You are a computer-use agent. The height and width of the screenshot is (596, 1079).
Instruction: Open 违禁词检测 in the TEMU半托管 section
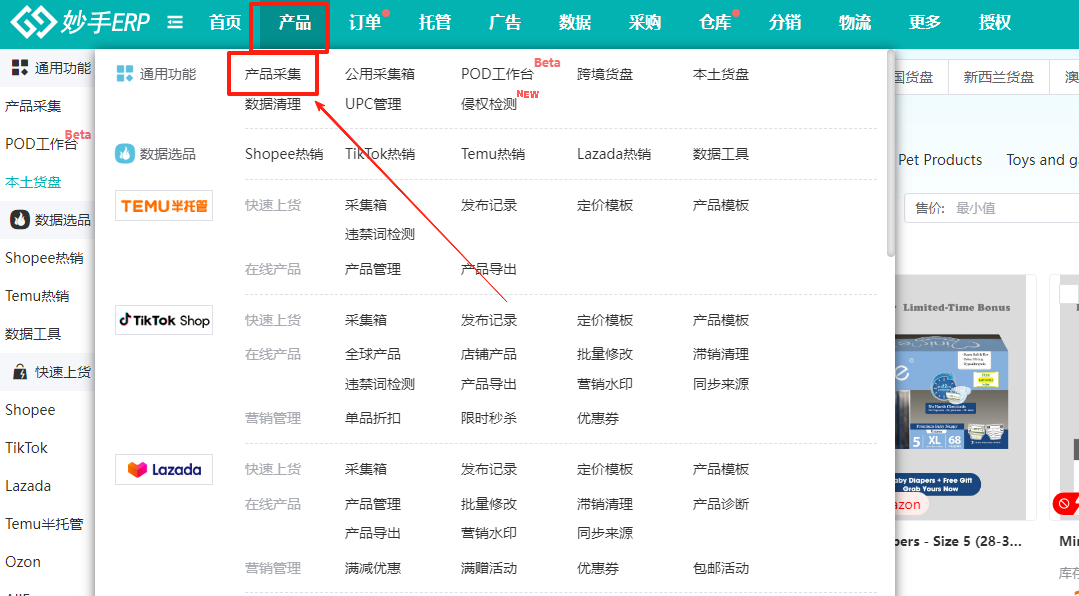[380, 234]
